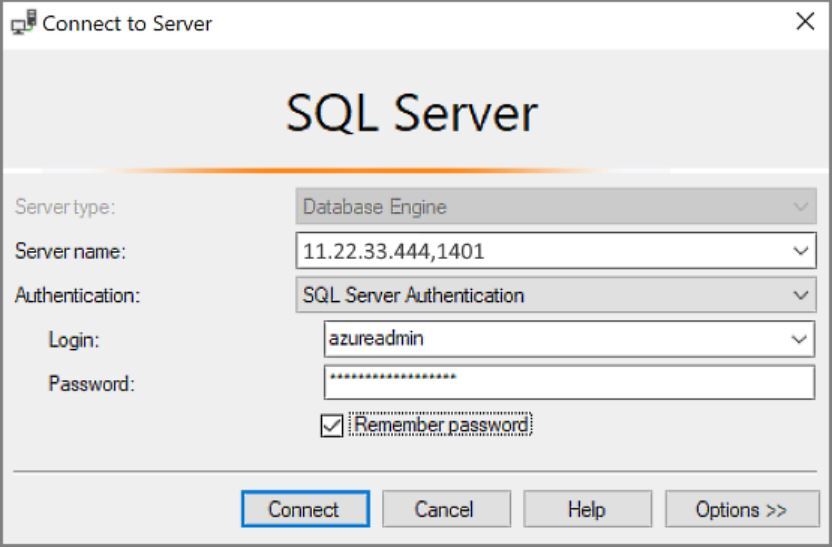The image size is (835, 548).
Task: Focus the Password input field
Action: click(569, 382)
